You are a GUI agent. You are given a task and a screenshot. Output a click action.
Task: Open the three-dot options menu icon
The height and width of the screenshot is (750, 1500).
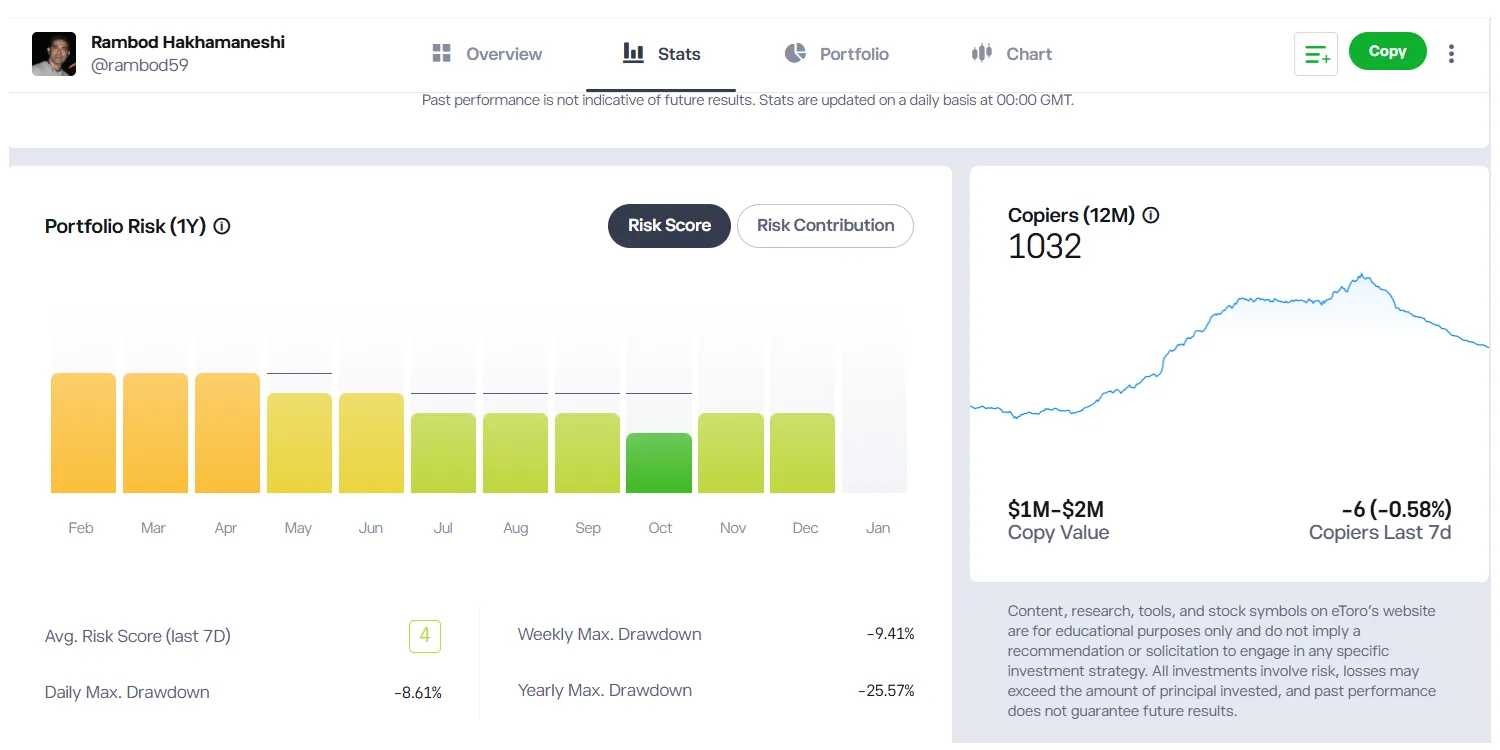point(1451,53)
